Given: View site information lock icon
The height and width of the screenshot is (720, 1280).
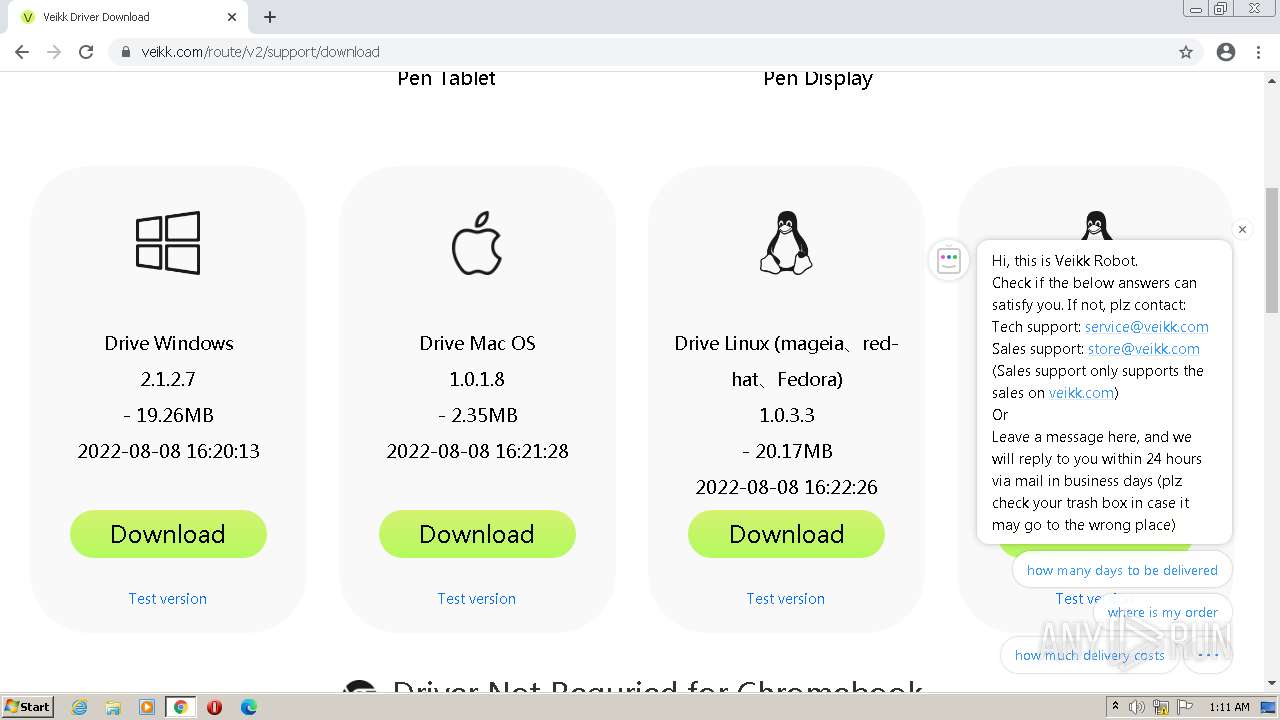Looking at the screenshot, I should 125,52.
